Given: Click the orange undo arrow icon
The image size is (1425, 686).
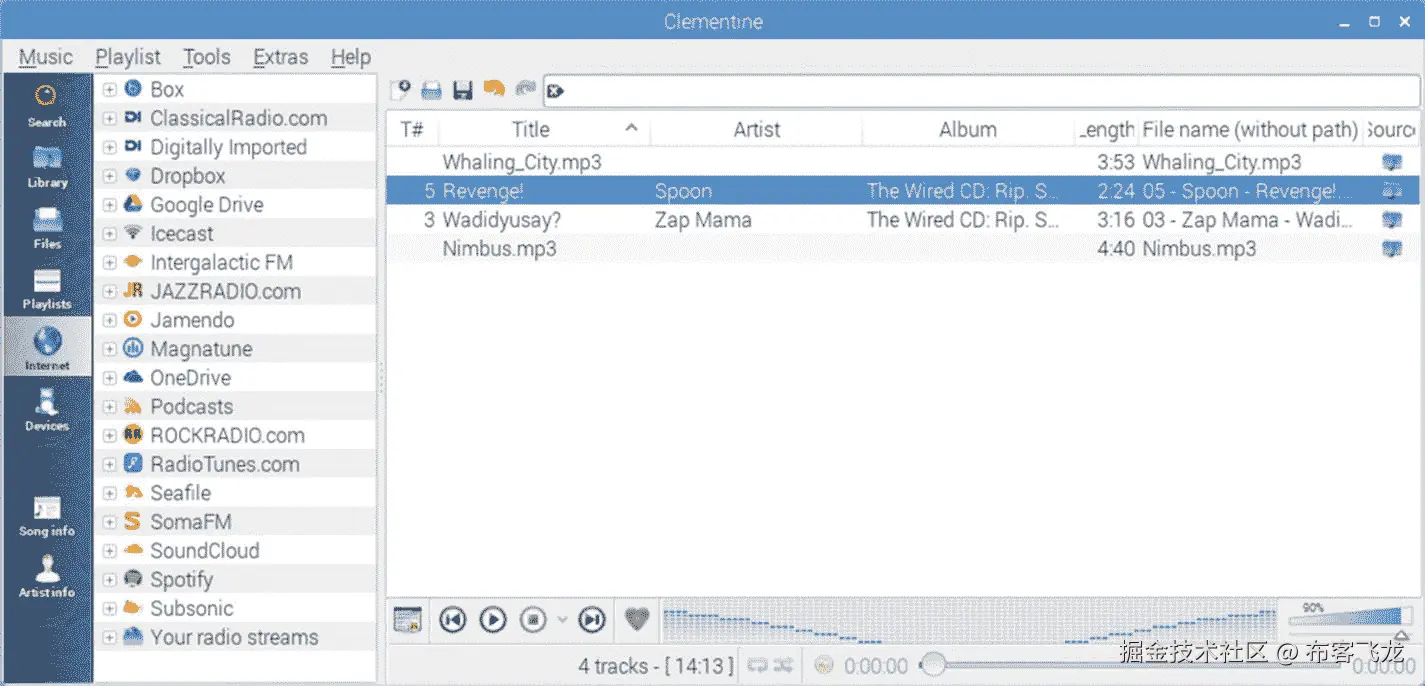Looking at the screenshot, I should tap(494, 89).
